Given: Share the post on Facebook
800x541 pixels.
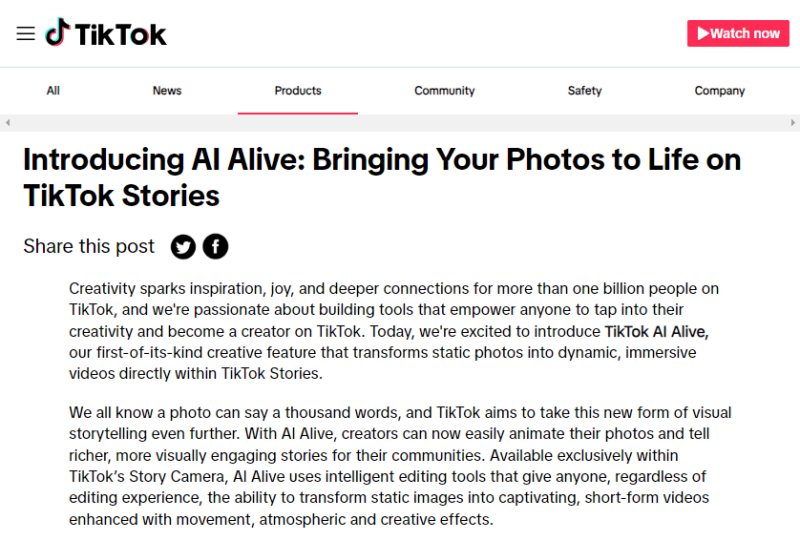Looking at the screenshot, I should click(215, 246).
